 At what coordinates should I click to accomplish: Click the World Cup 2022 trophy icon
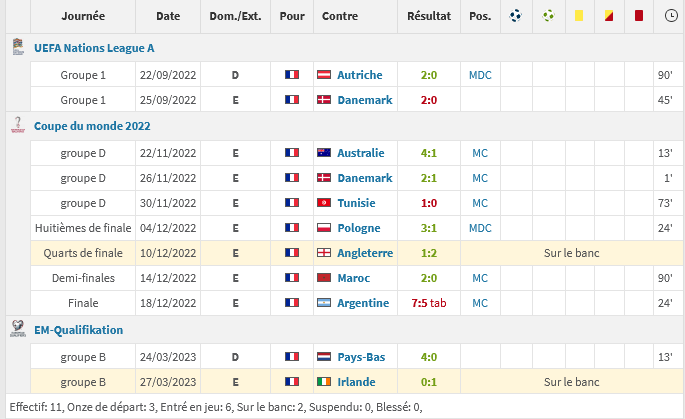tap(16, 125)
